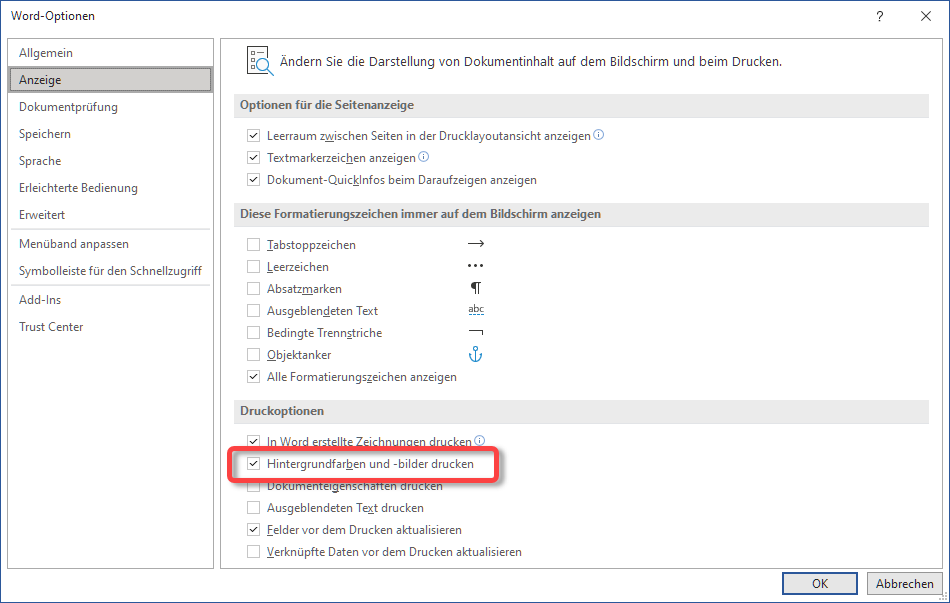The width and height of the screenshot is (950, 603).
Task: Enable Ausgeblendeten Text display checkbox
Action: tap(253, 311)
